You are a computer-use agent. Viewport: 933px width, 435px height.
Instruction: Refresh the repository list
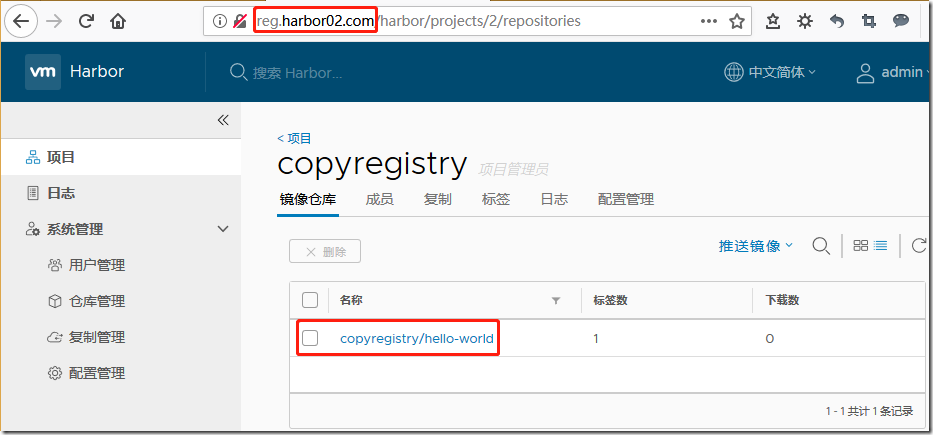click(x=918, y=246)
